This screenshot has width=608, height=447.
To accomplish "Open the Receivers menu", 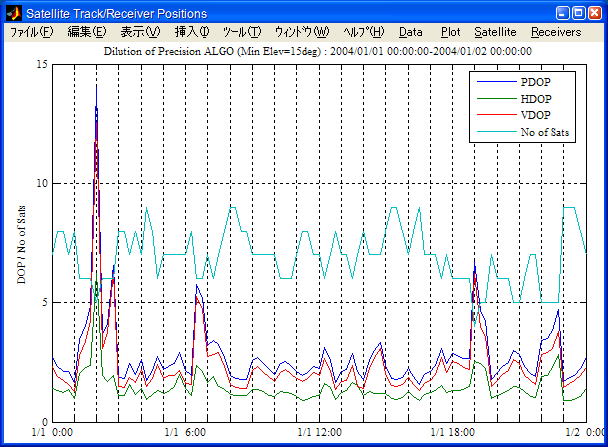I will click(556, 32).
